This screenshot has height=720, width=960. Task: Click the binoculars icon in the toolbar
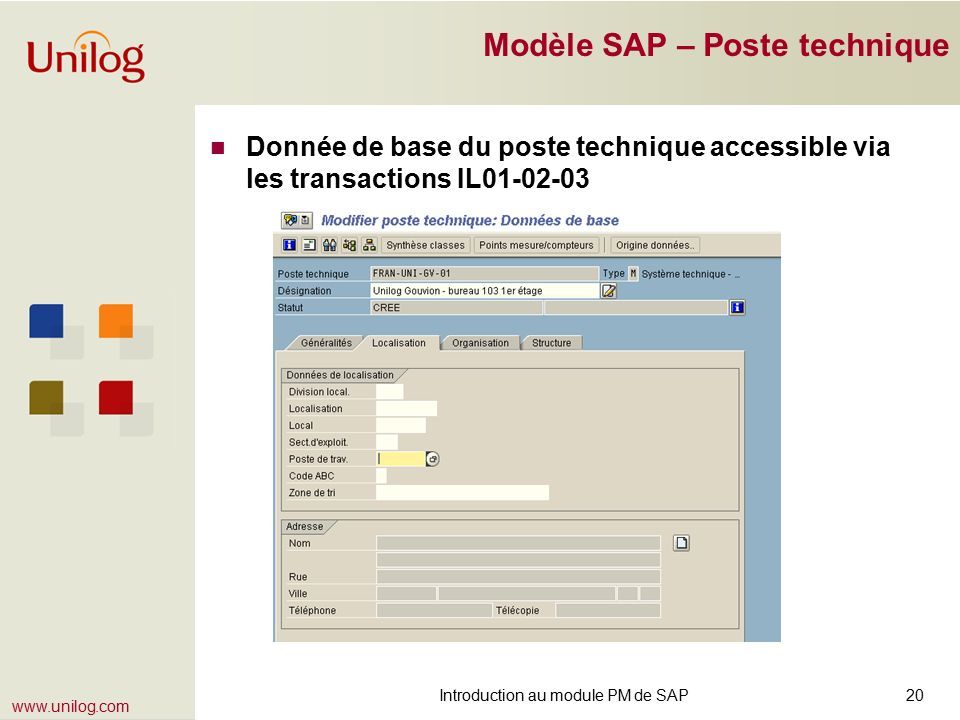click(329, 246)
